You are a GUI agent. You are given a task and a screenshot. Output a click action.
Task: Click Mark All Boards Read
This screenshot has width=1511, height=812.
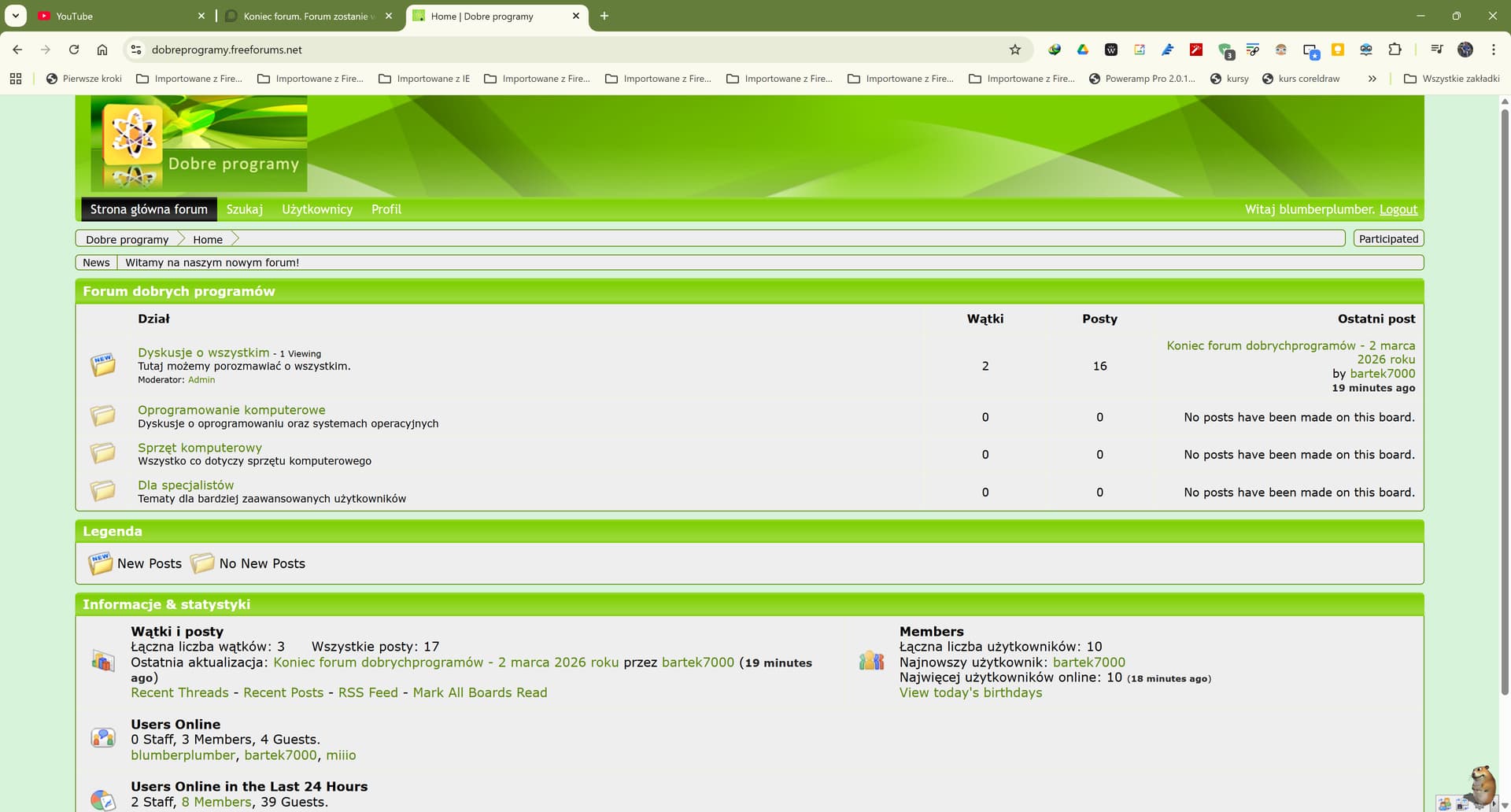click(x=479, y=692)
